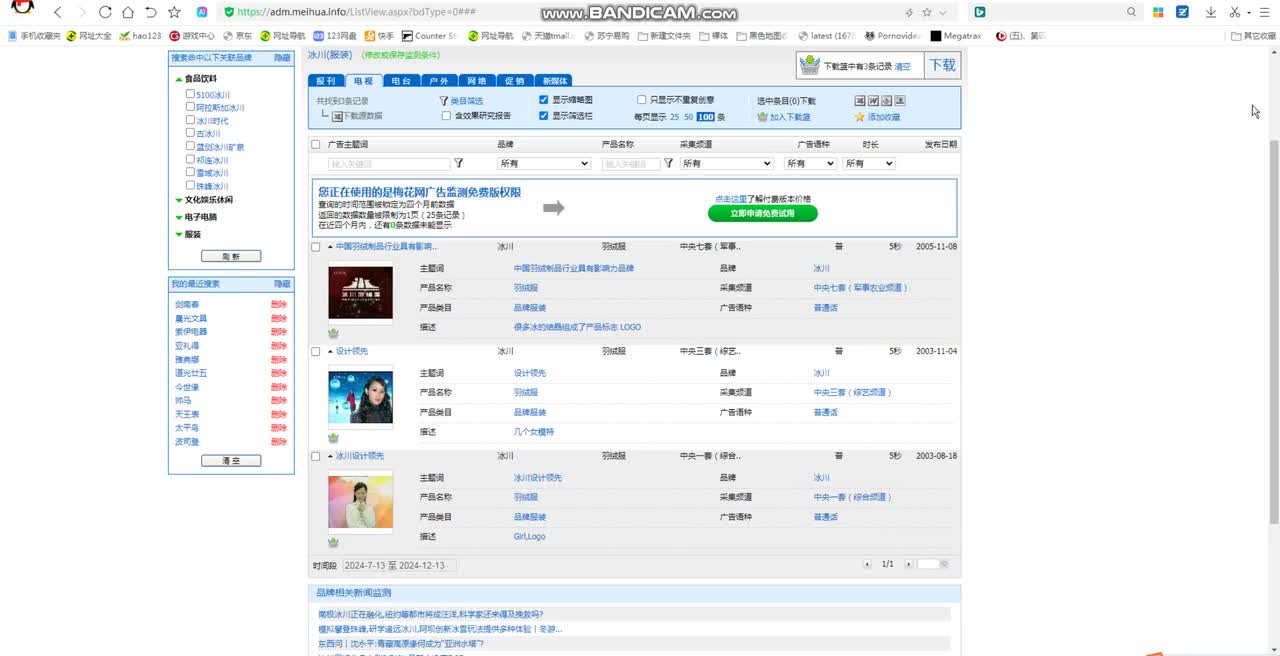Check the 蓝剑冰川矿泉 brand checkbox
This screenshot has width=1280, height=656.
[x=190, y=146]
